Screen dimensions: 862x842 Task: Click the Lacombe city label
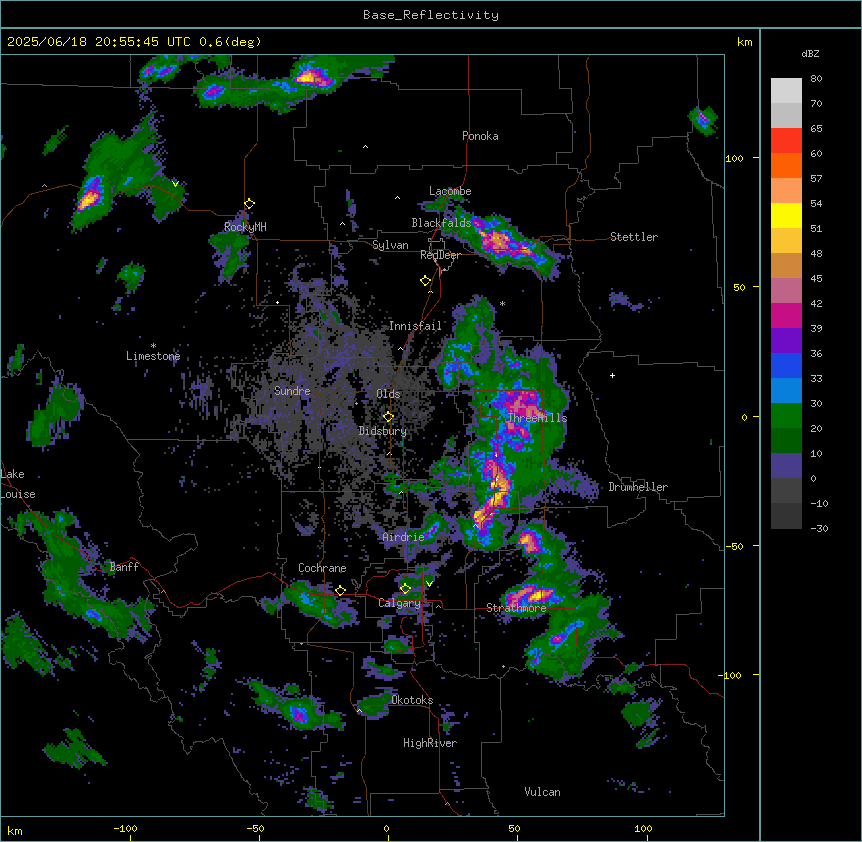(x=450, y=191)
